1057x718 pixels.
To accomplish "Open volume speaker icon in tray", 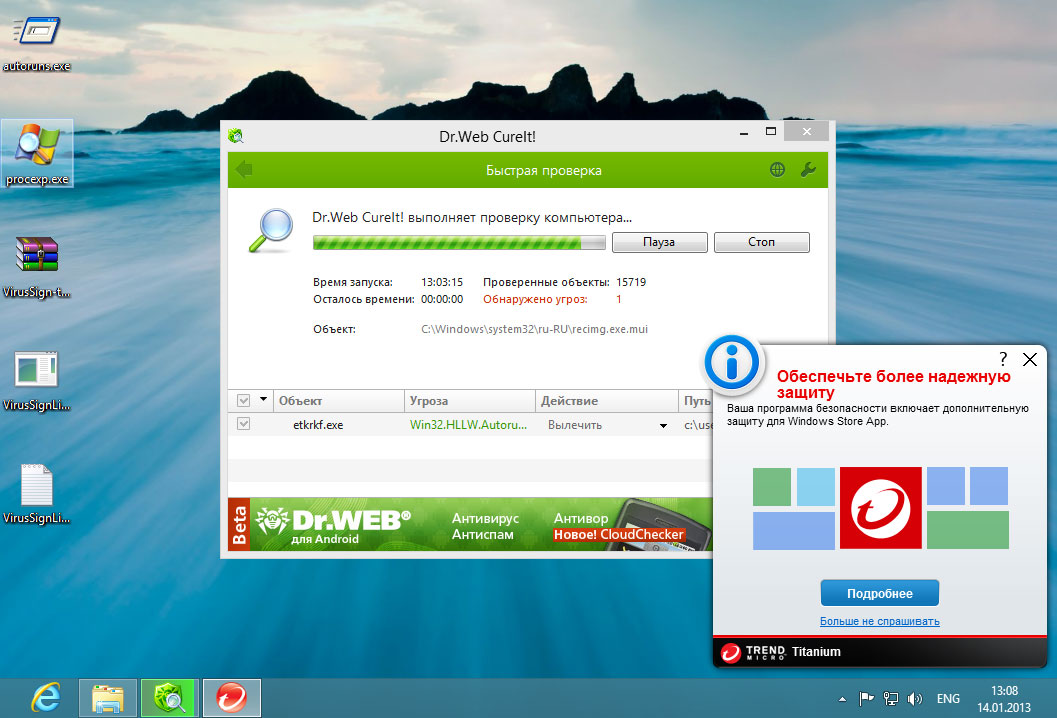I will pyautogui.click(x=915, y=699).
